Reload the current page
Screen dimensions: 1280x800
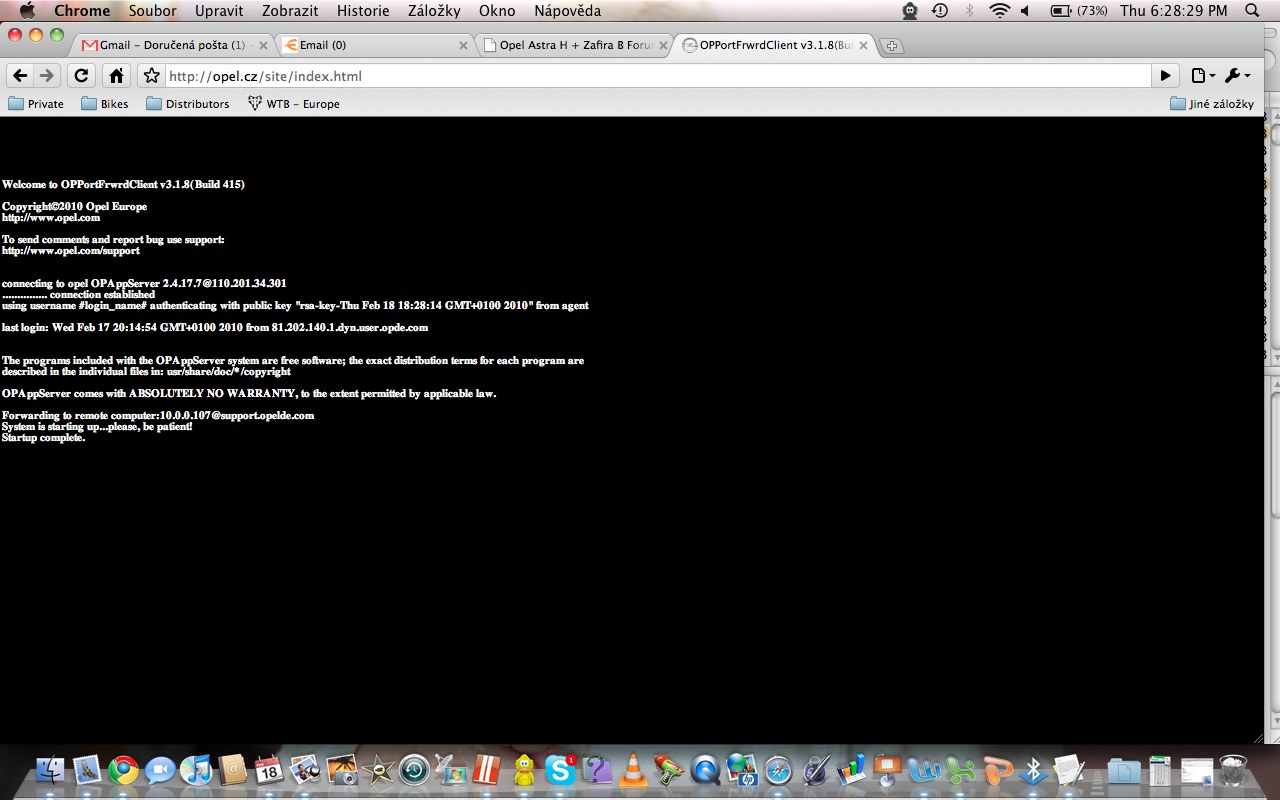[82, 76]
